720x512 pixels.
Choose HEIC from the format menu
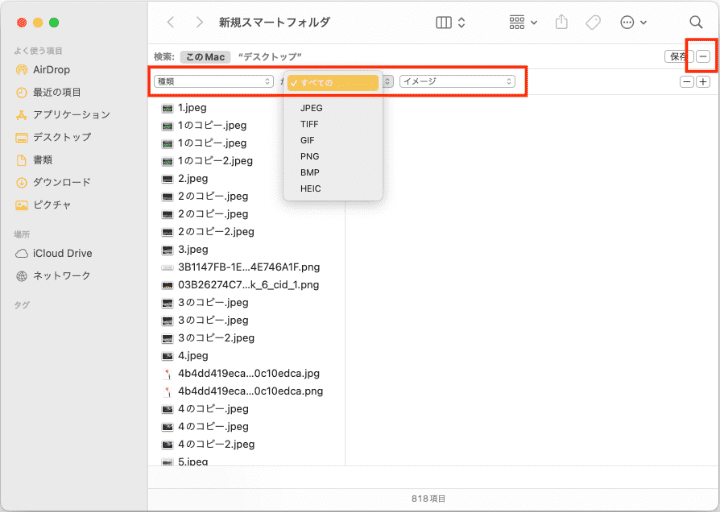tap(311, 189)
